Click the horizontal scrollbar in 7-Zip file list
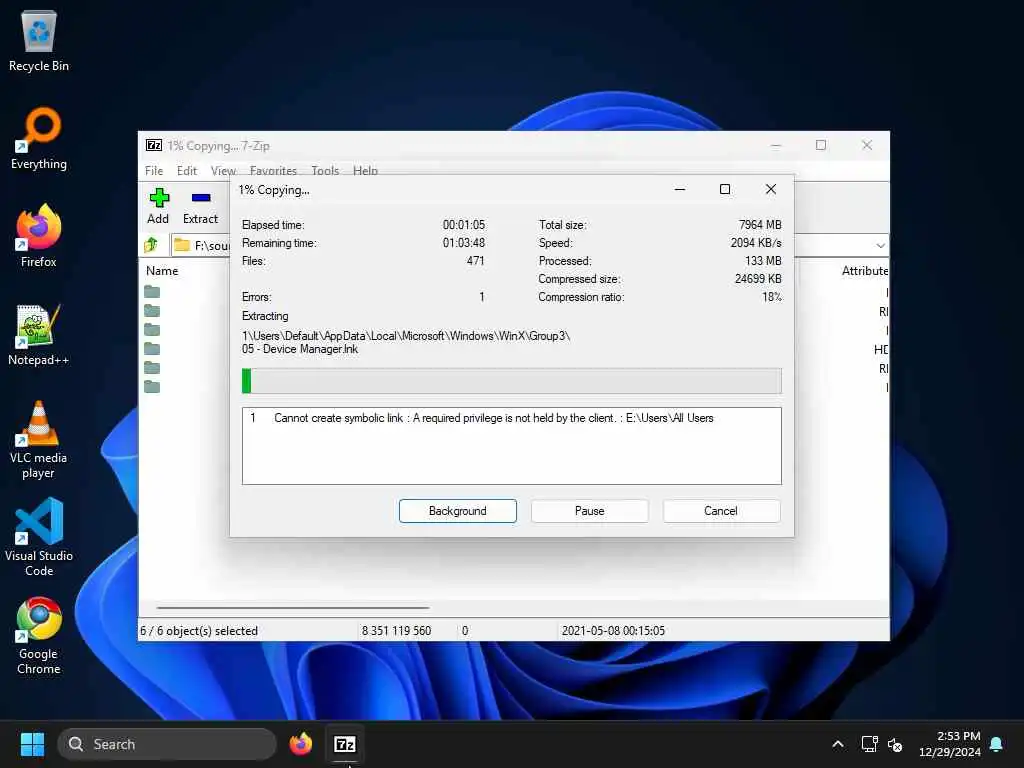The width and height of the screenshot is (1024, 768). pyautogui.click(x=293, y=607)
